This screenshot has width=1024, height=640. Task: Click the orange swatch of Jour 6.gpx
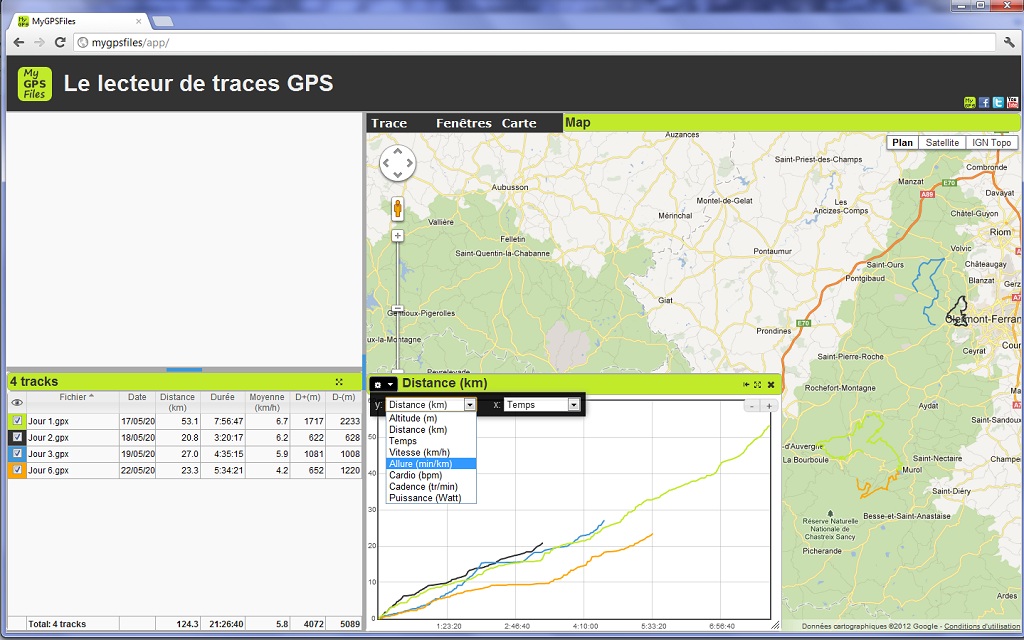[x=18, y=470]
